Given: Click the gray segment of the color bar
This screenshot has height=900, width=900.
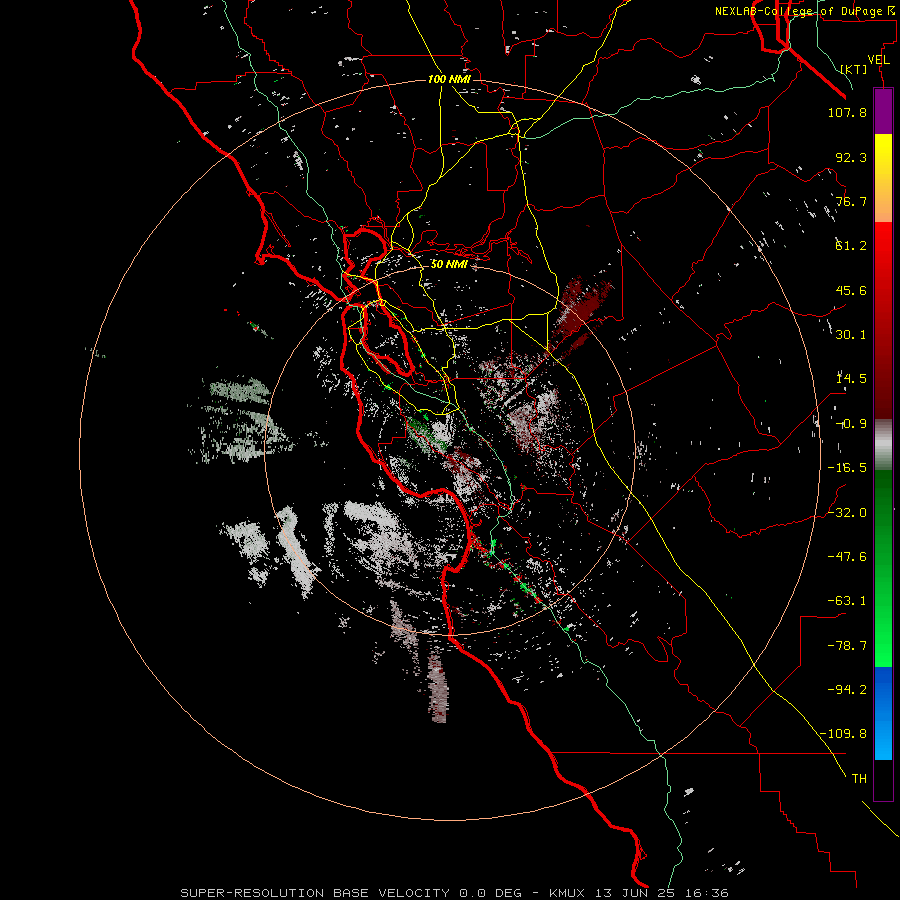Looking at the screenshot, I should (883, 442).
